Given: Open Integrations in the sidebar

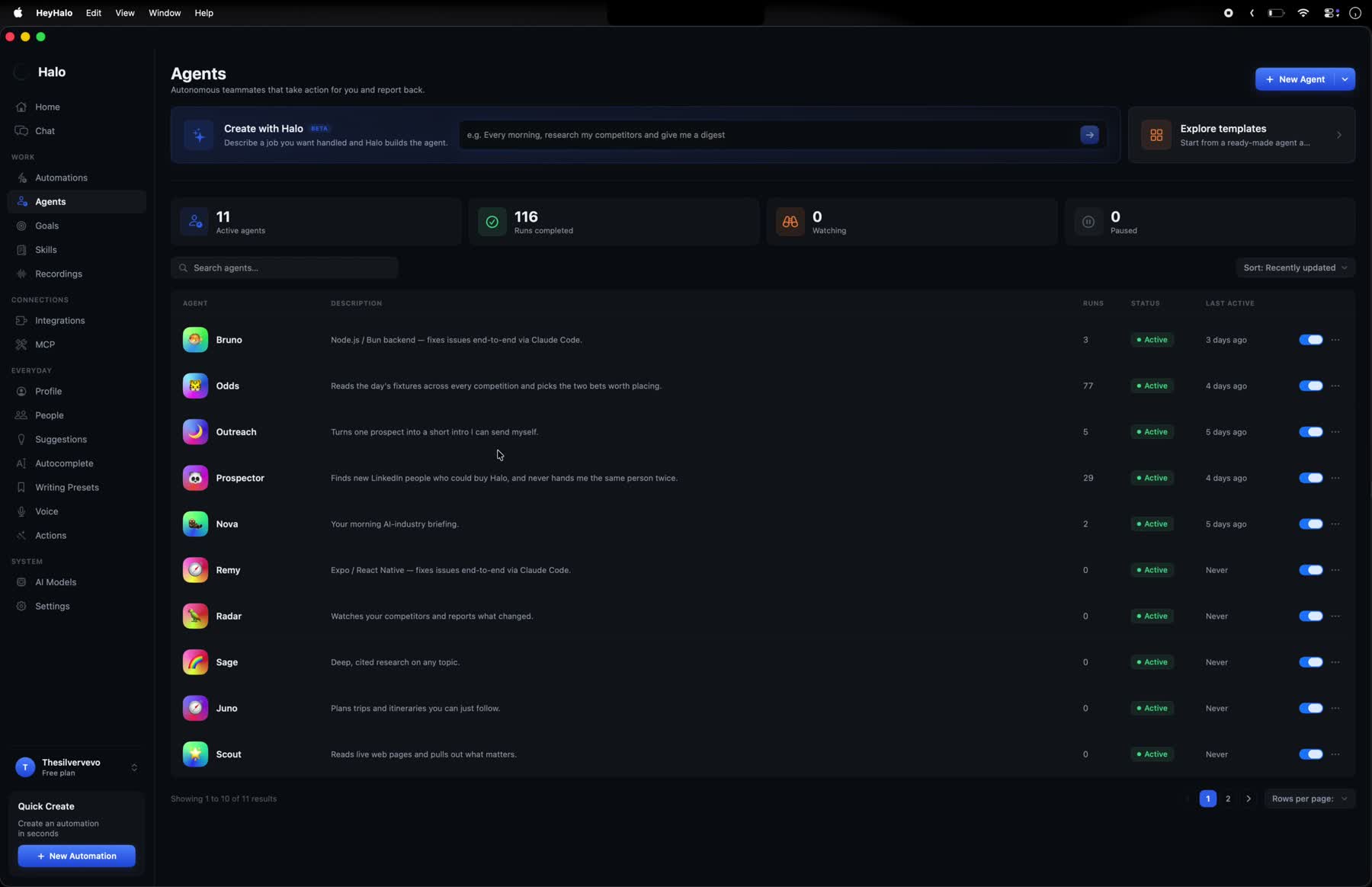Looking at the screenshot, I should point(76,321).
